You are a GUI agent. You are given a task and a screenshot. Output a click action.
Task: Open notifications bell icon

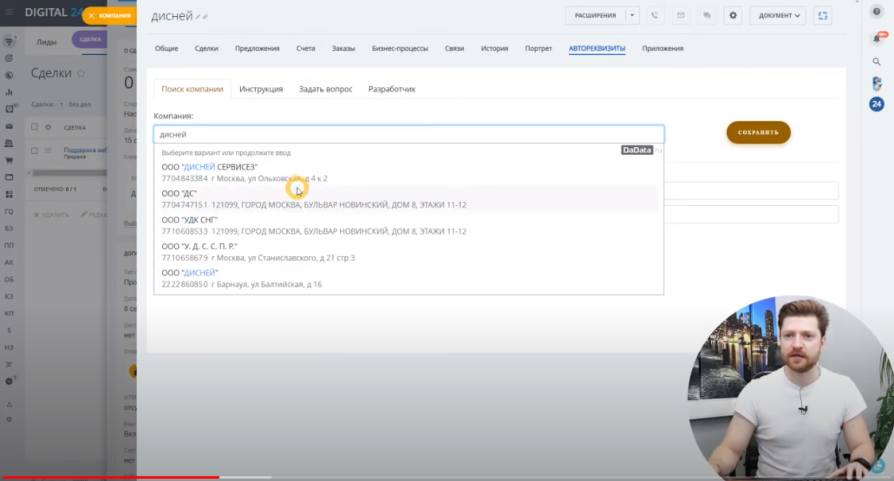(x=877, y=38)
